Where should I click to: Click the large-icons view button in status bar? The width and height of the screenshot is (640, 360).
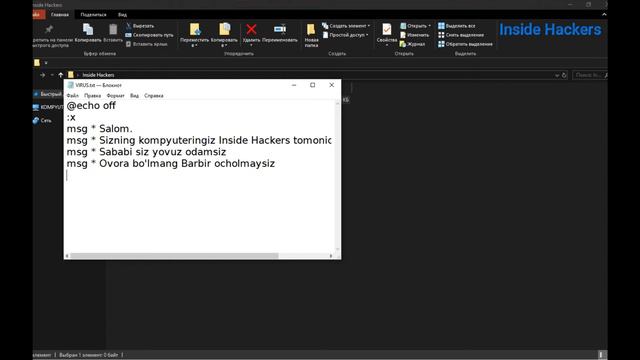click(601, 355)
